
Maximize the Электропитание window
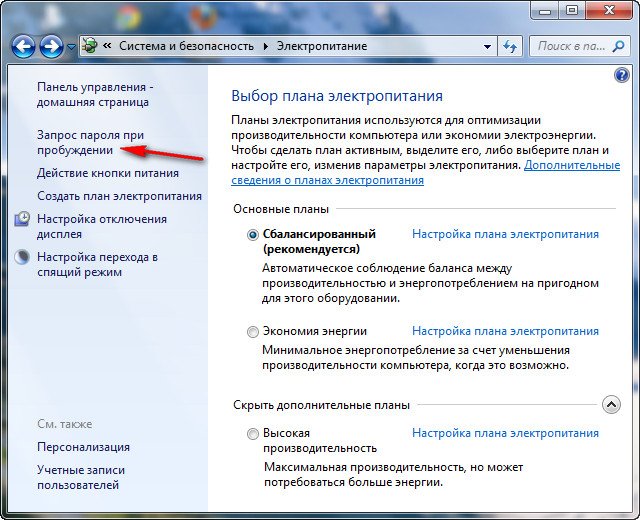pyautogui.click(x=572, y=10)
